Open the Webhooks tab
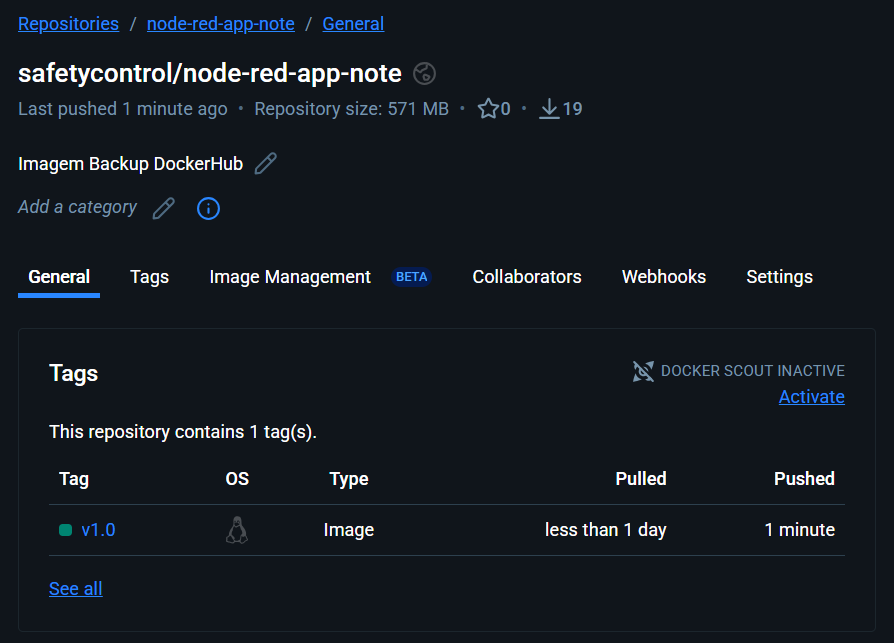Image resolution: width=894 pixels, height=643 pixels. click(663, 277)
